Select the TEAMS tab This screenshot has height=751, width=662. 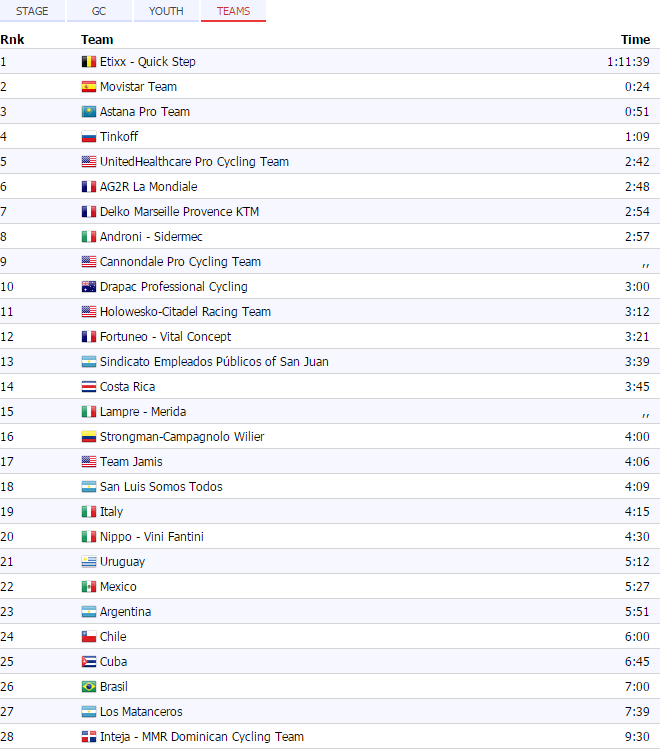point(233,11)
